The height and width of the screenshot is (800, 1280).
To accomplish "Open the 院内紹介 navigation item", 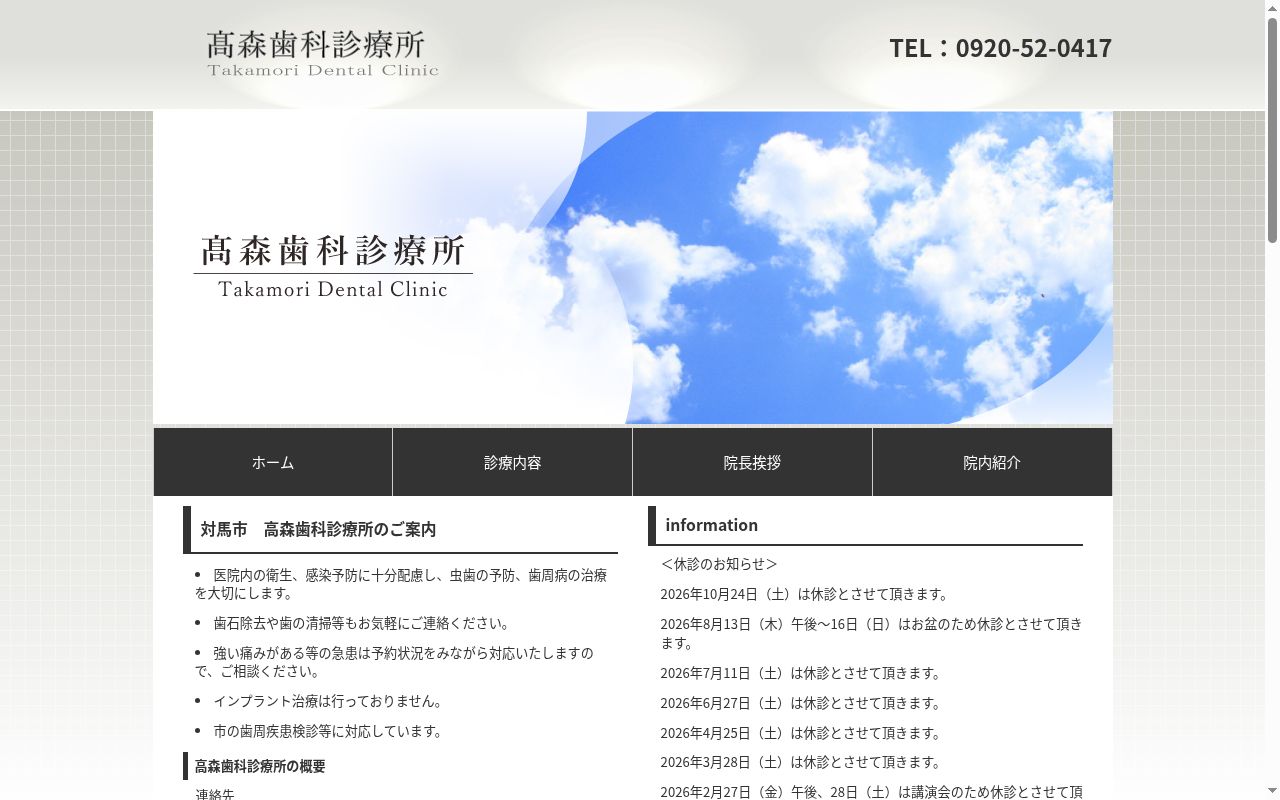I will pyautogui.click(x=992, y=462).
